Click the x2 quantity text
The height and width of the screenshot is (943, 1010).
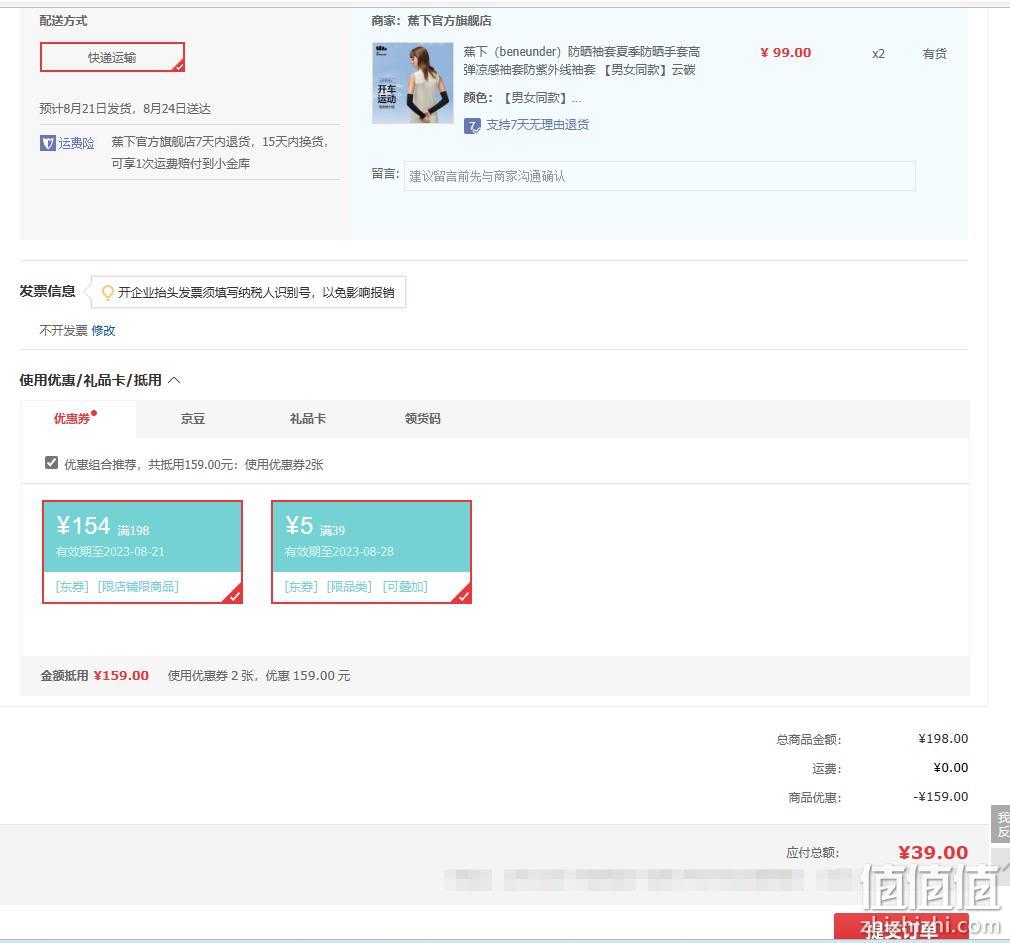point(879,54)
